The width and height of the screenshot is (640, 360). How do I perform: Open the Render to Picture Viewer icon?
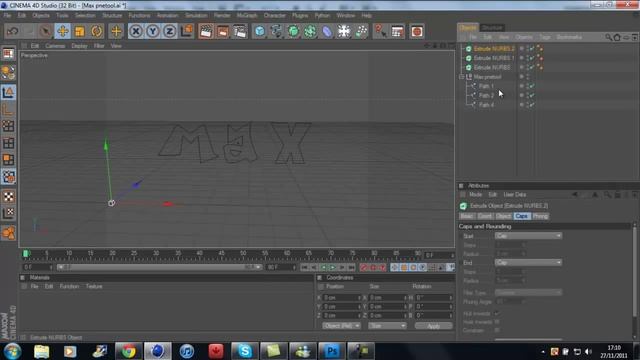[223, 31]
